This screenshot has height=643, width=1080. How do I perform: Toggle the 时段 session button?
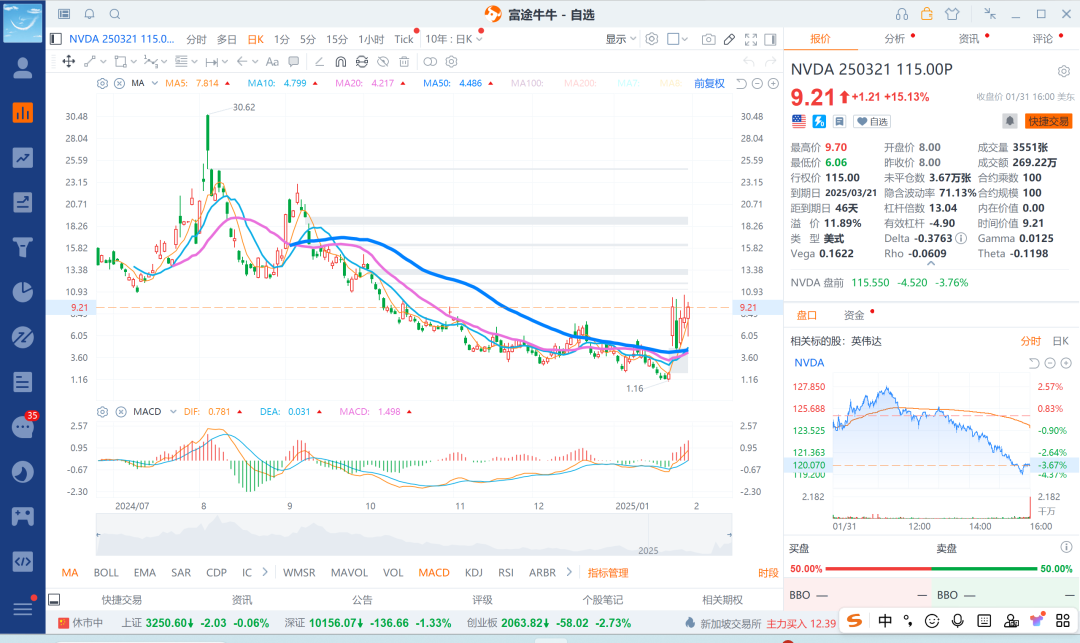pos(768,573)
